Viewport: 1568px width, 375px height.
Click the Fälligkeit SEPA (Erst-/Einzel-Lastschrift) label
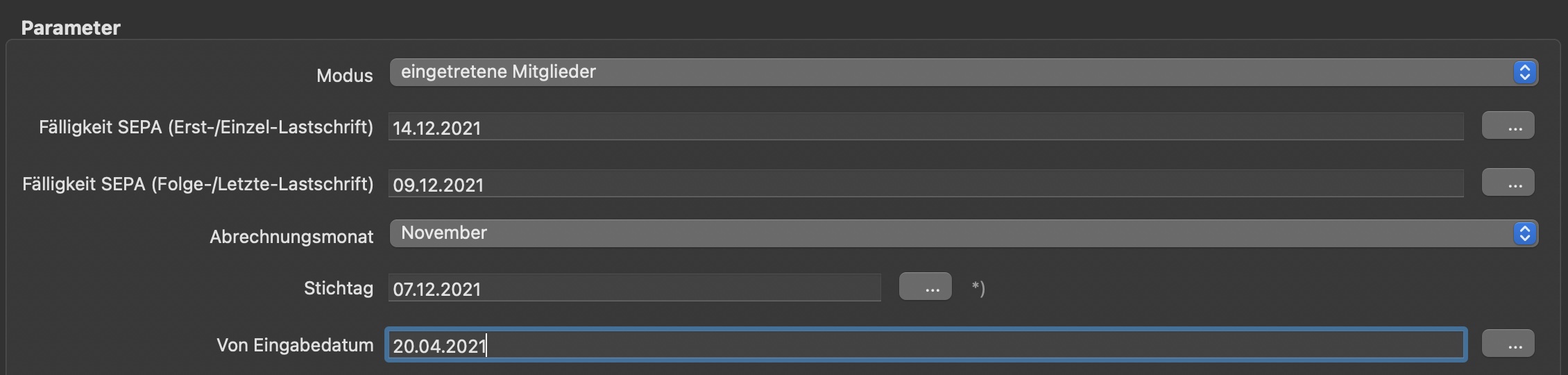click(x=206, y=127)
